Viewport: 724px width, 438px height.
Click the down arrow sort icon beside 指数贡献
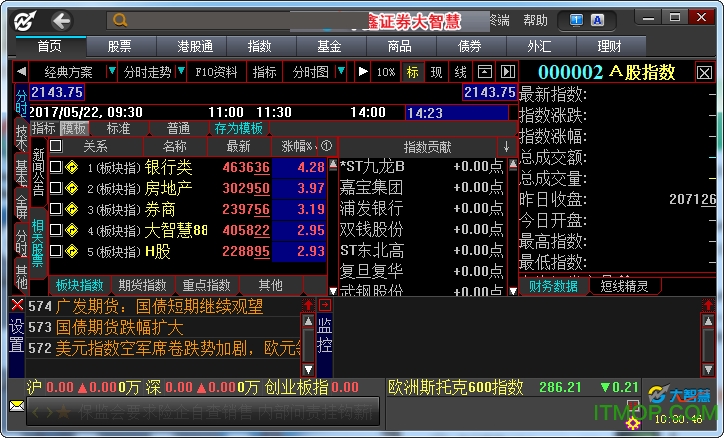506,147
